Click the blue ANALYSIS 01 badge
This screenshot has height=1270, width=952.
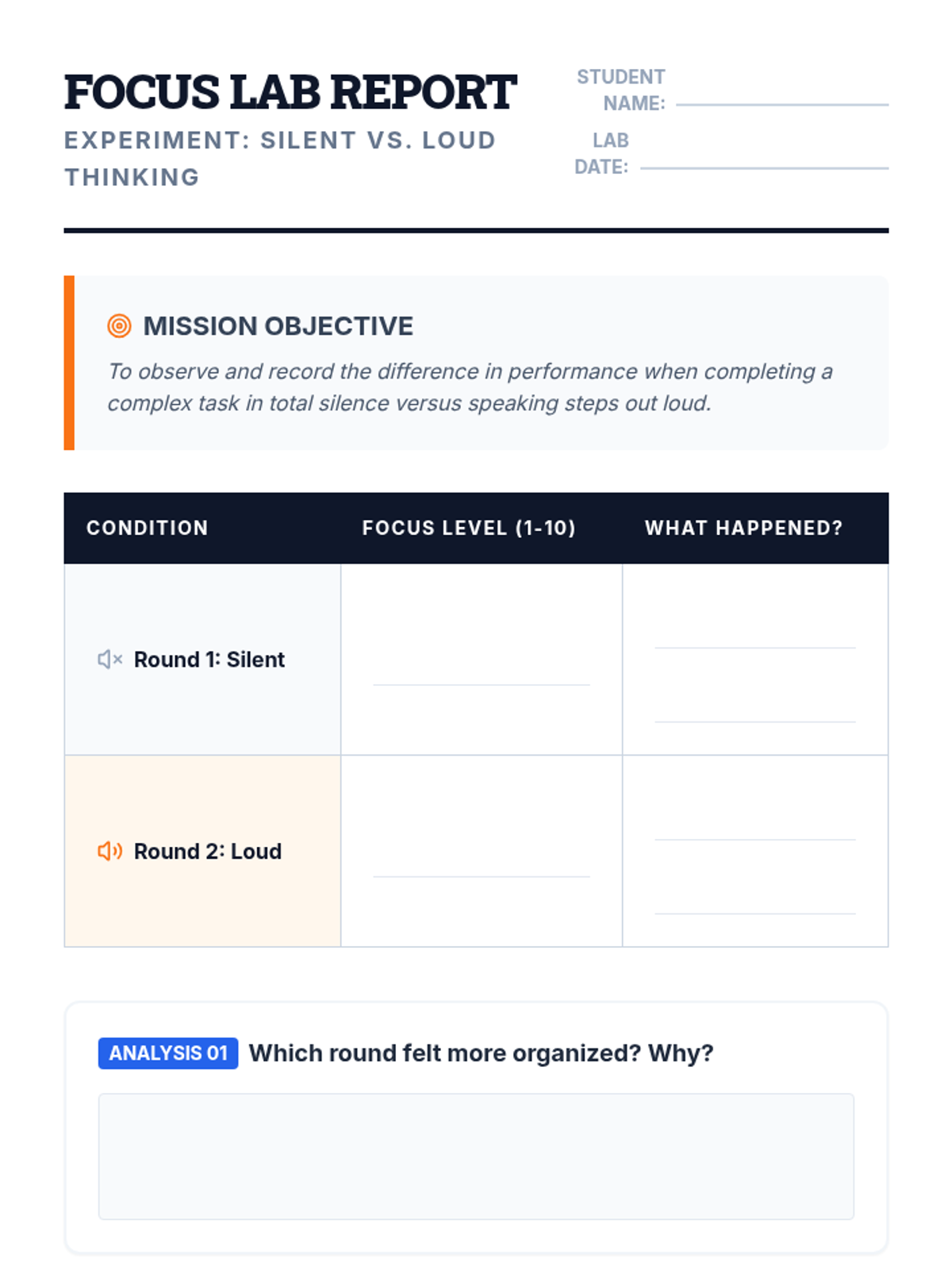tap(168, 1053)
